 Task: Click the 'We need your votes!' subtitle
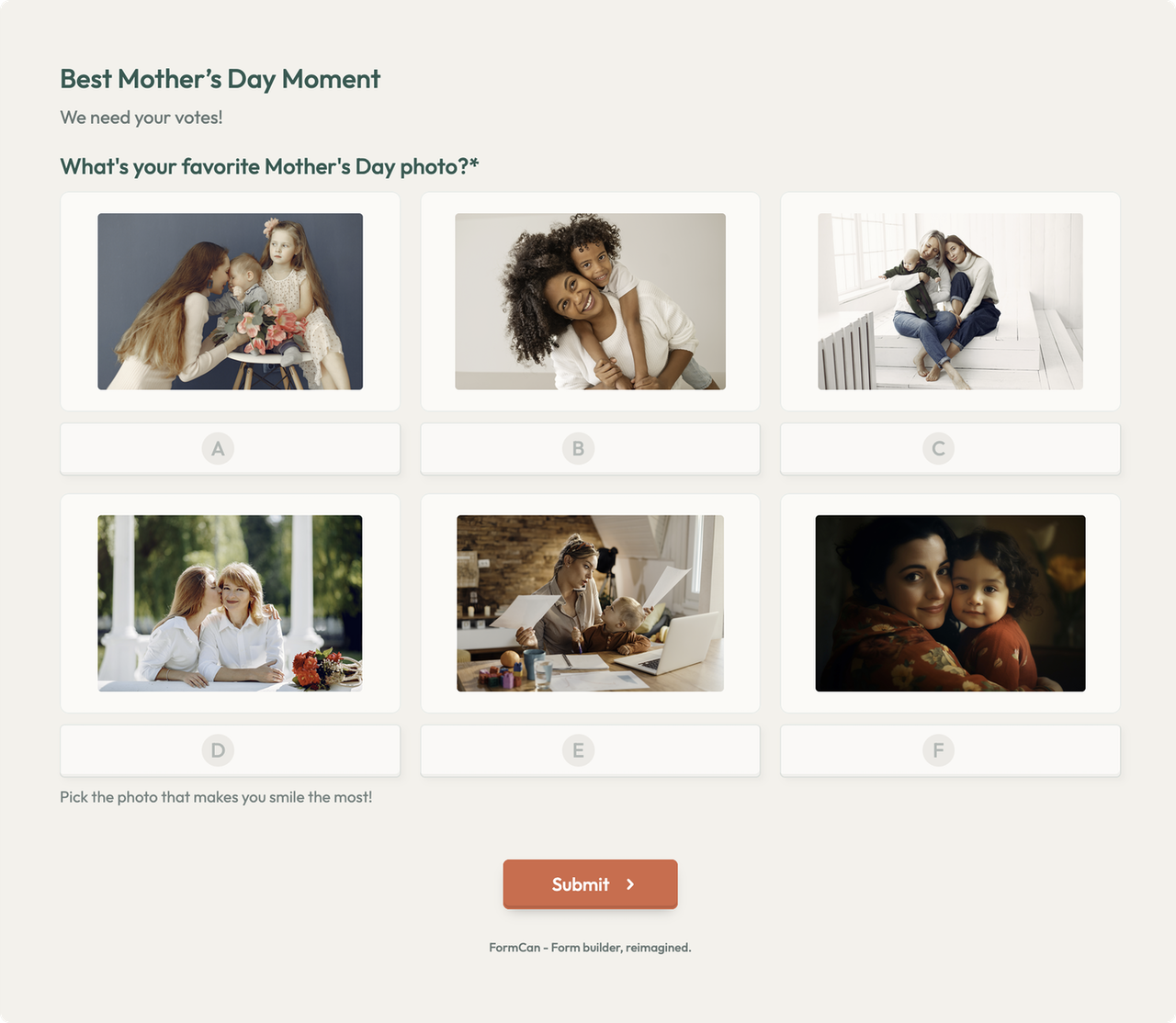point(141,118)
